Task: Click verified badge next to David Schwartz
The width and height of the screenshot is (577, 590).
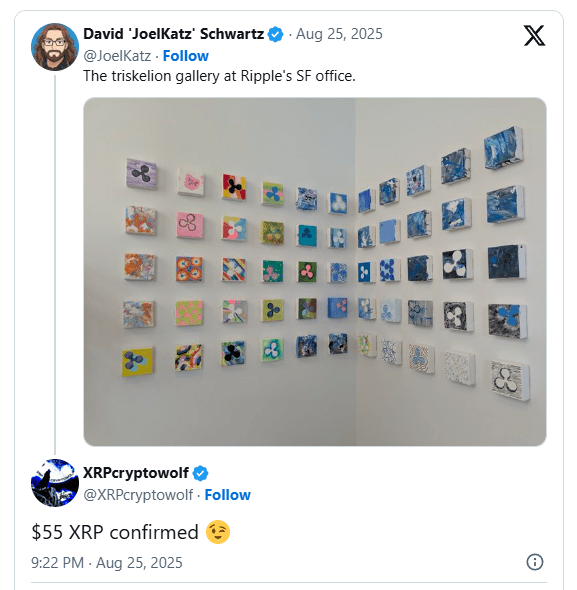Action: point(276,34)
